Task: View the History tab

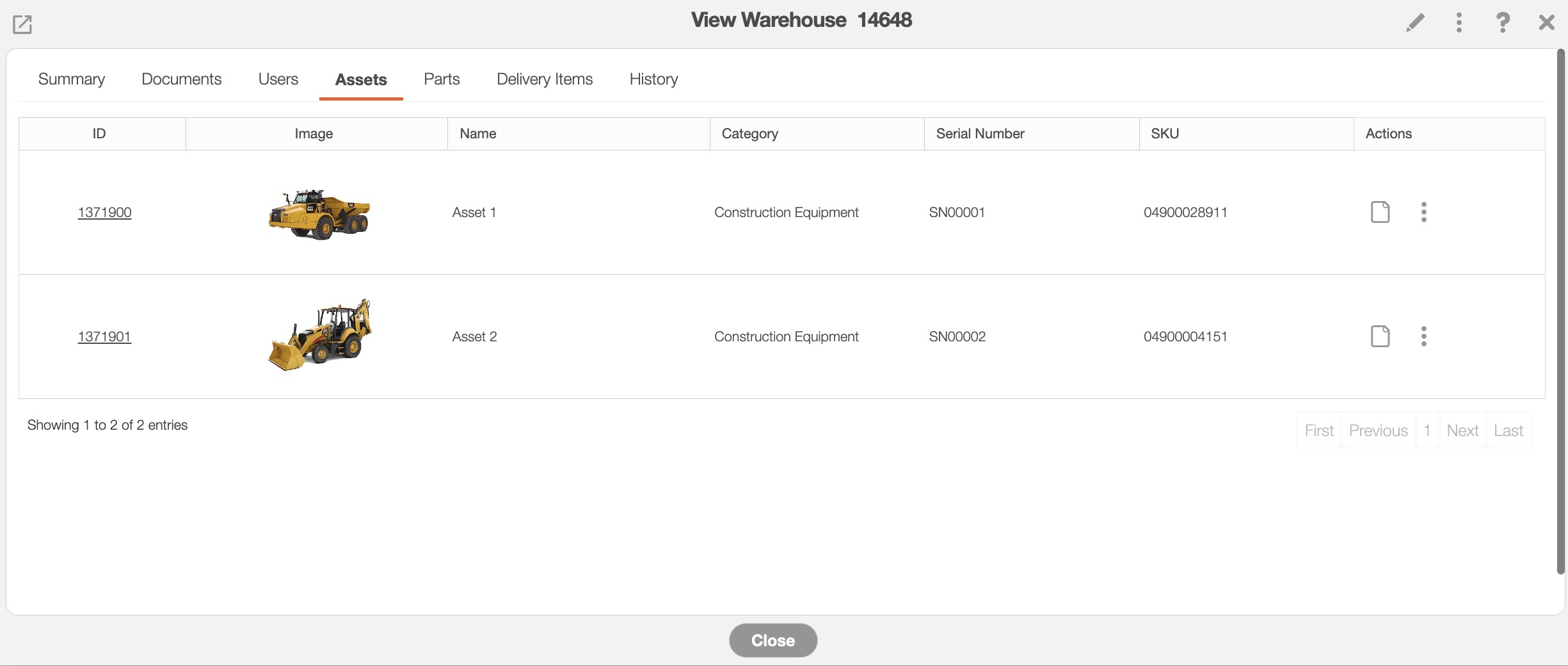Action: (x=653, y=79)
